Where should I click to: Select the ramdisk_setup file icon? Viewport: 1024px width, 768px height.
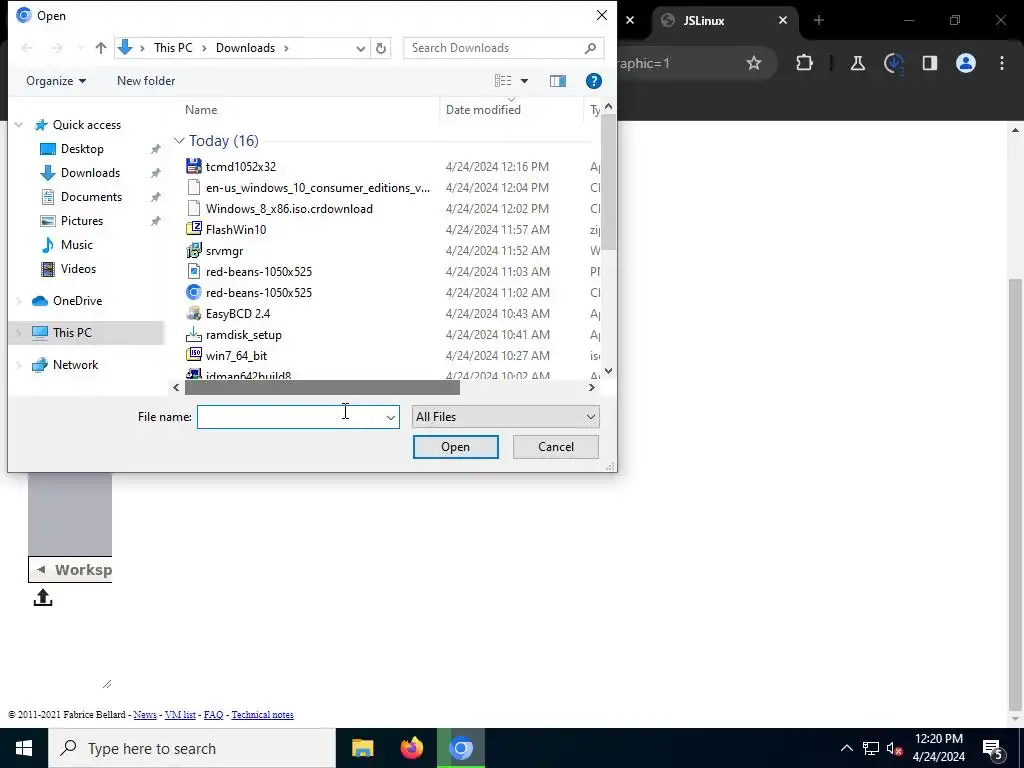(194, 335)
